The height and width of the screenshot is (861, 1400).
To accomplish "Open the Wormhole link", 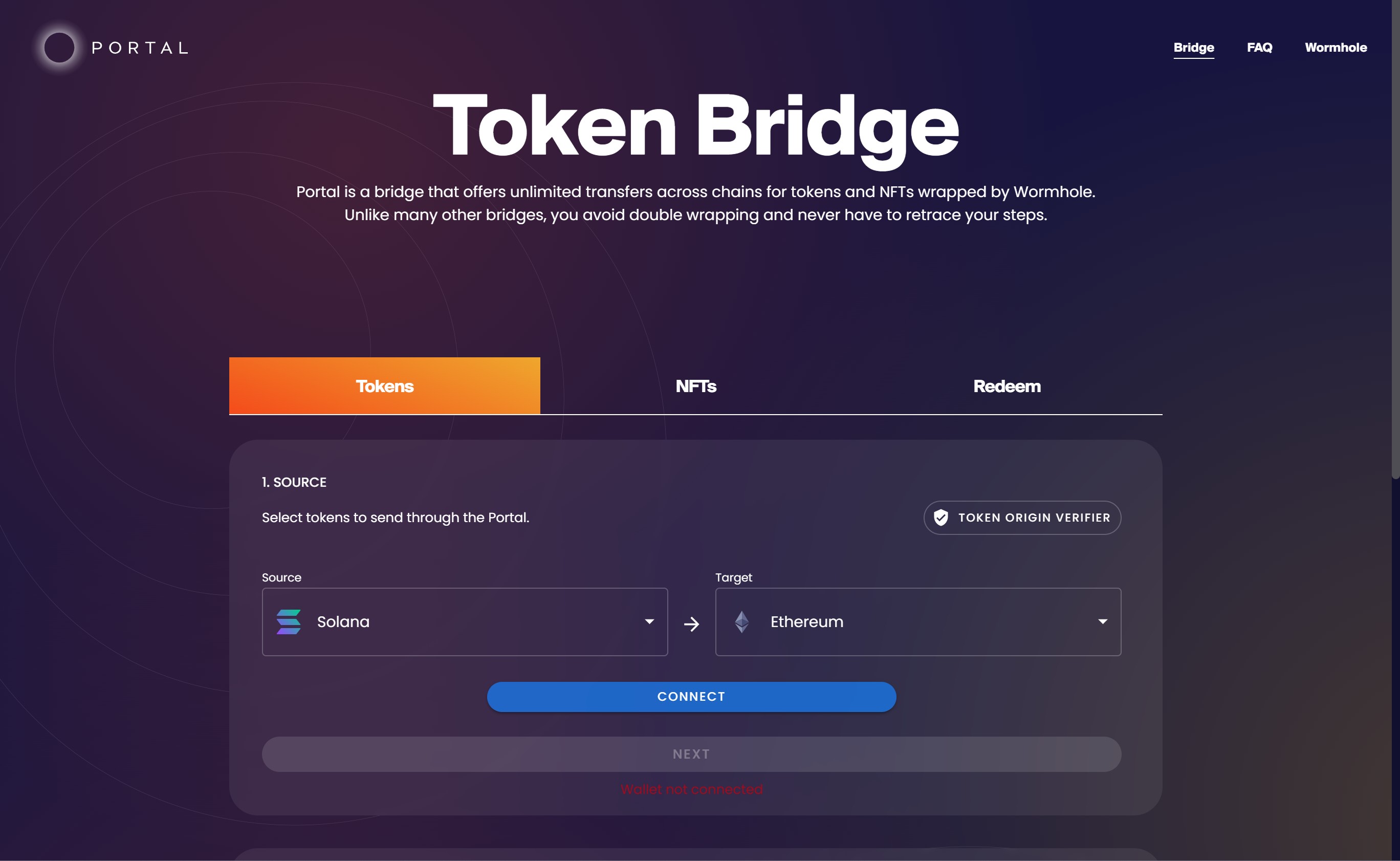I will pos(1336,47).
